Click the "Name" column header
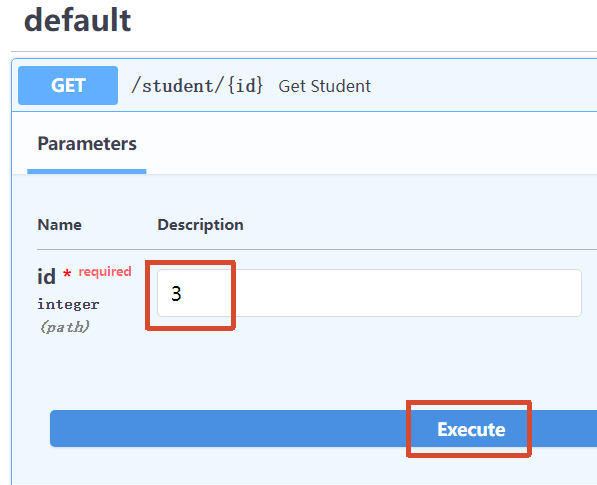The height and width of the screenshot is (485, 597). [x=59, y=225]
